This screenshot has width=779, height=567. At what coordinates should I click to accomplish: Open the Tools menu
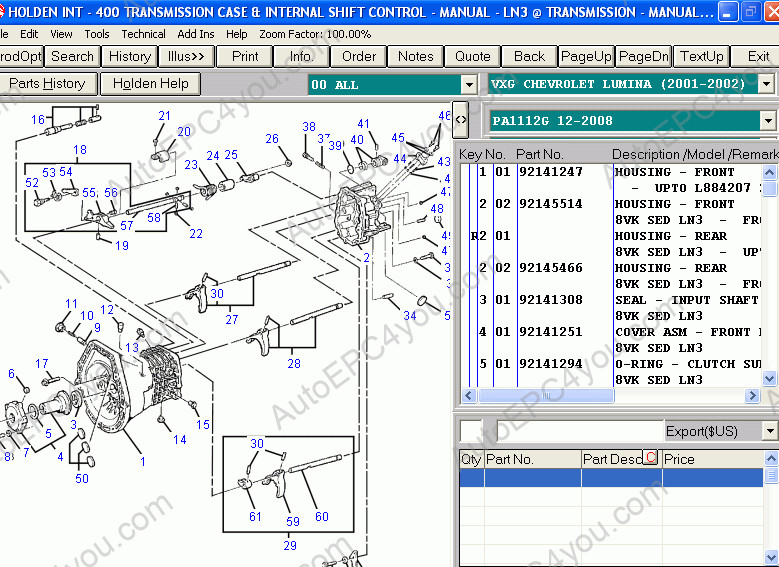97,34
